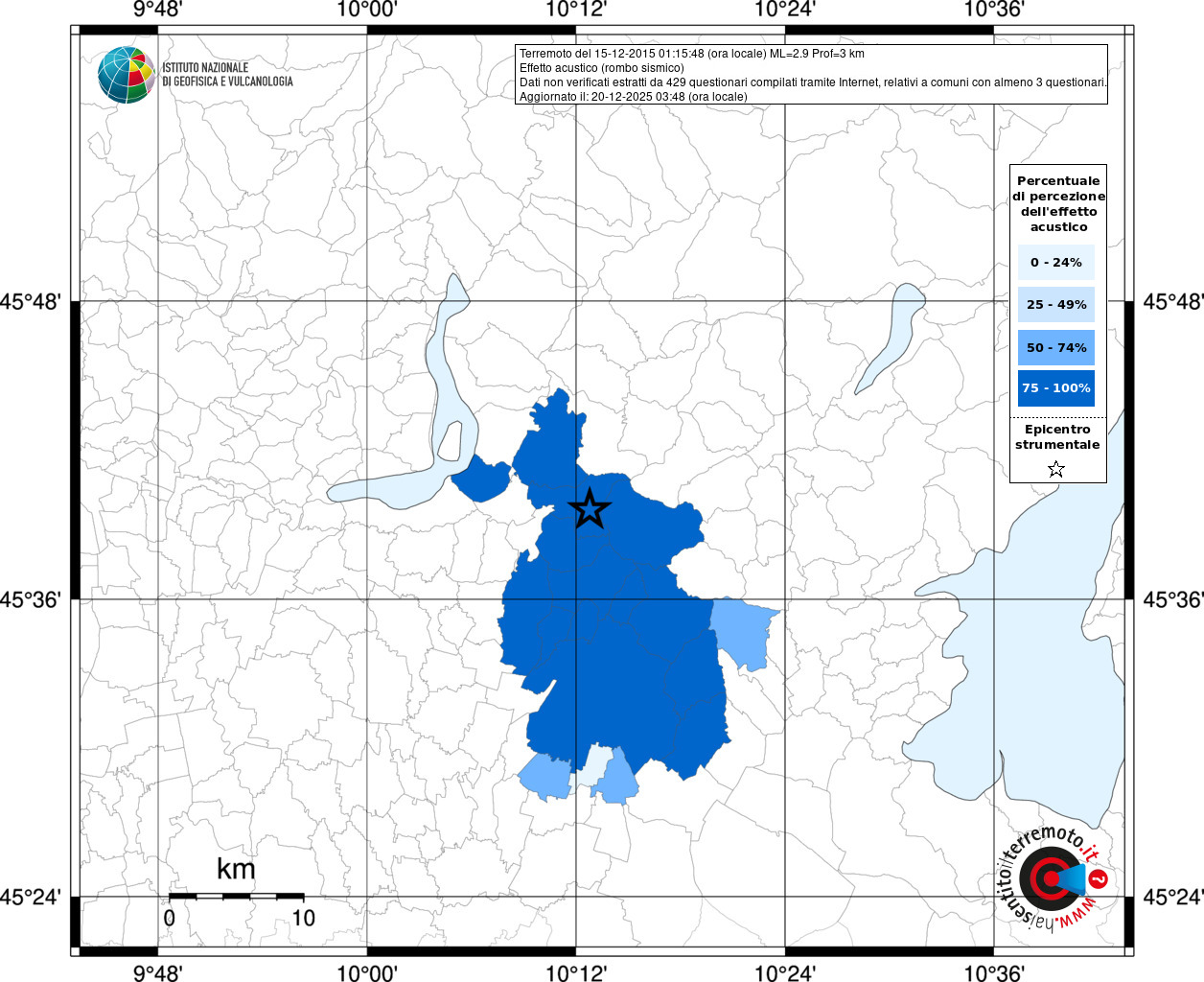Select the 50 - 74% legend swatch
Screen dimensions: 1204x982
tap(1056, 347)
